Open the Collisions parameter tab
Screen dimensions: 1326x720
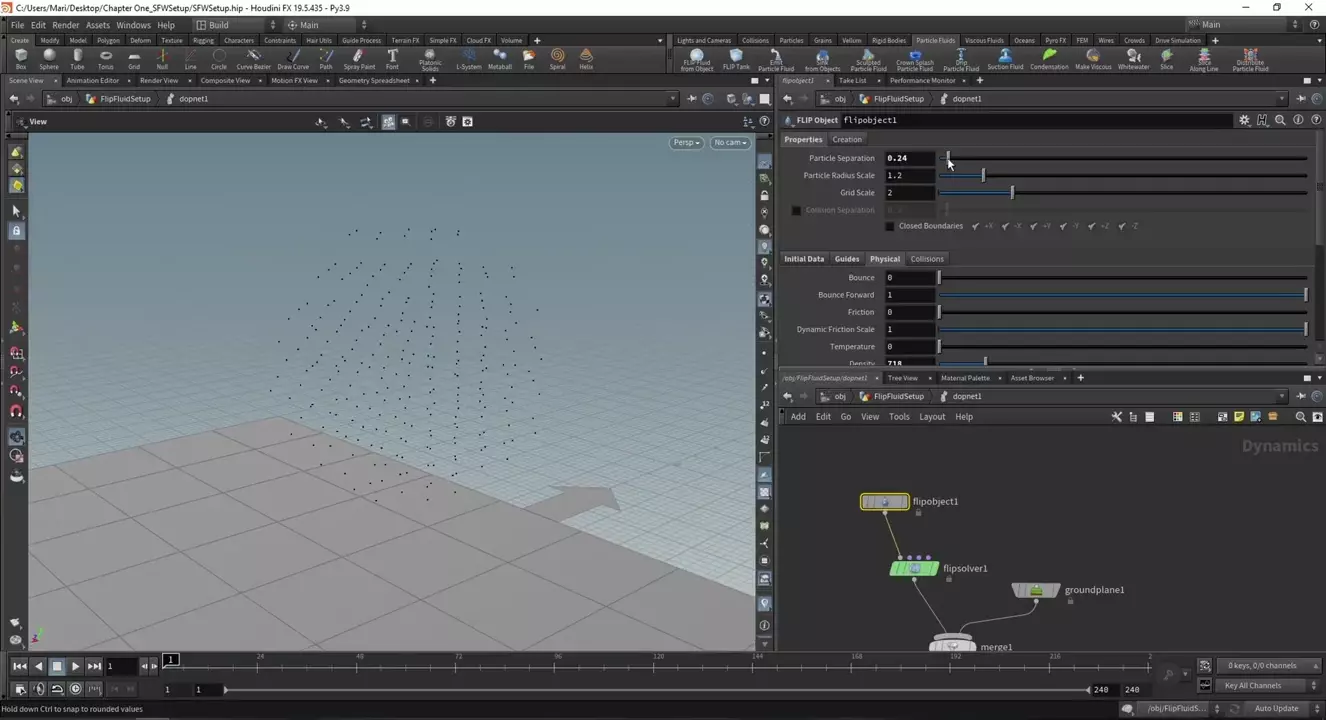tap(926, 259)
